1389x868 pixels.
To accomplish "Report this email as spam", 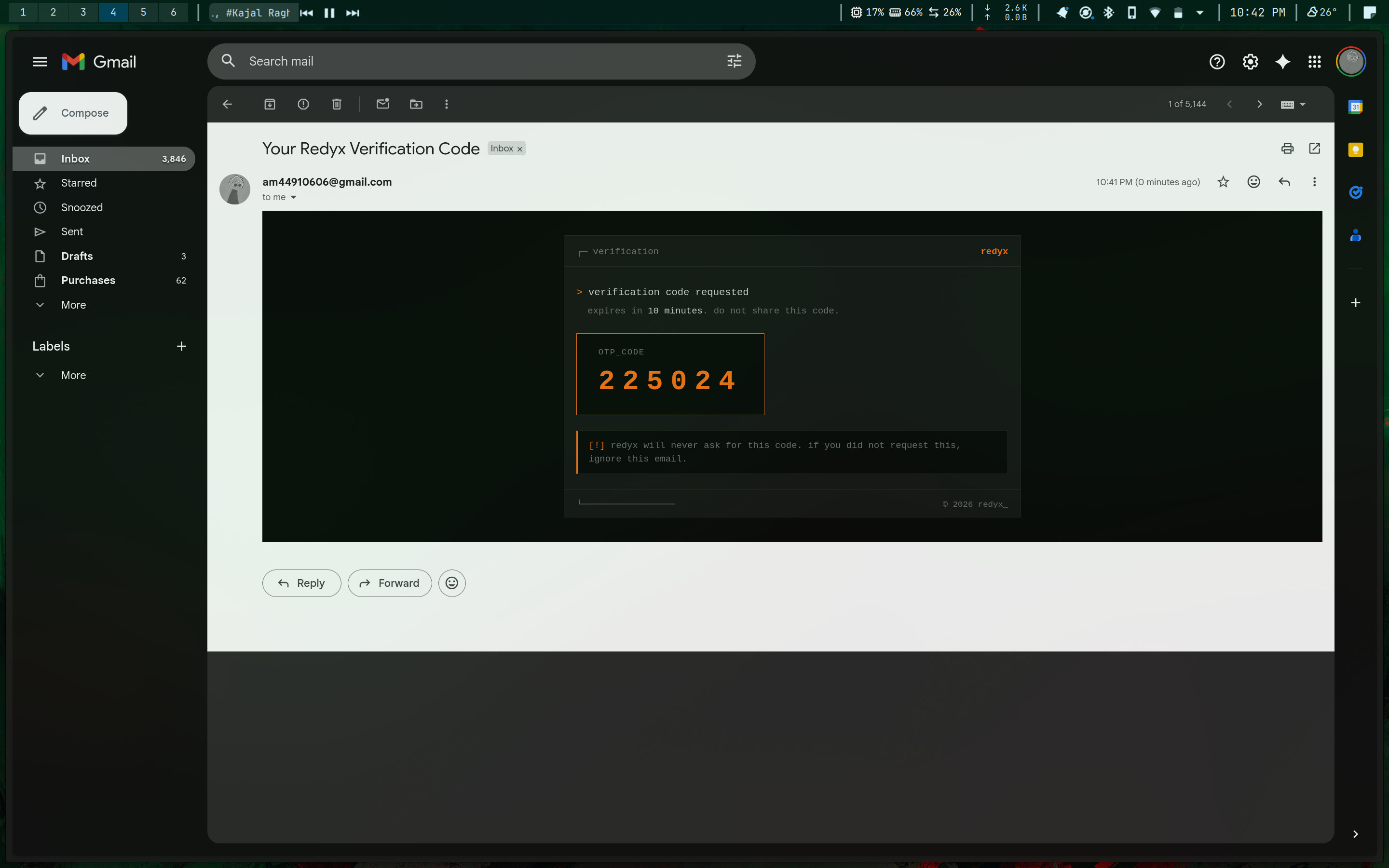I will click(x=303, y=104).
